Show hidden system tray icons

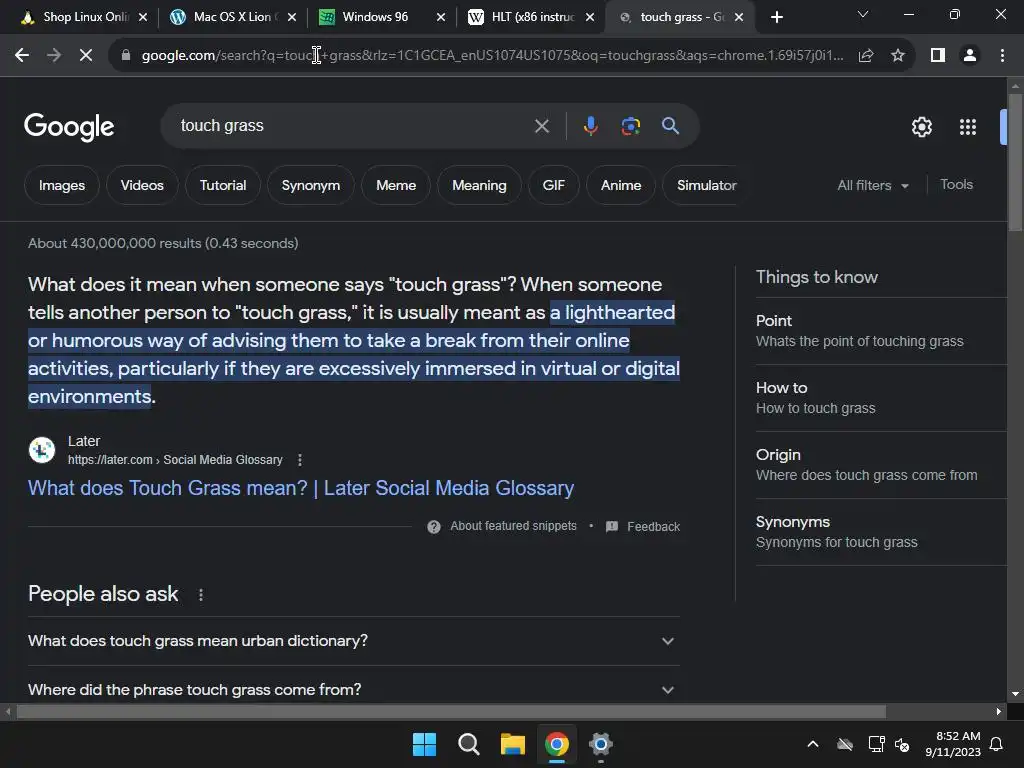tap(813, 744)
